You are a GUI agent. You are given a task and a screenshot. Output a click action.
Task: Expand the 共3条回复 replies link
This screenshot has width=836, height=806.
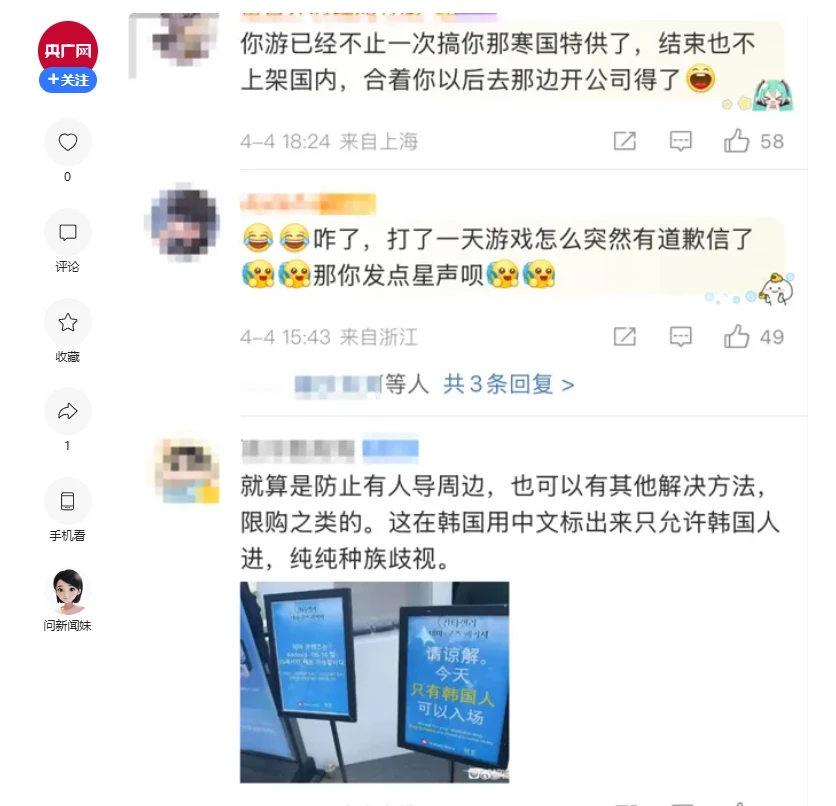click(509, 384)
